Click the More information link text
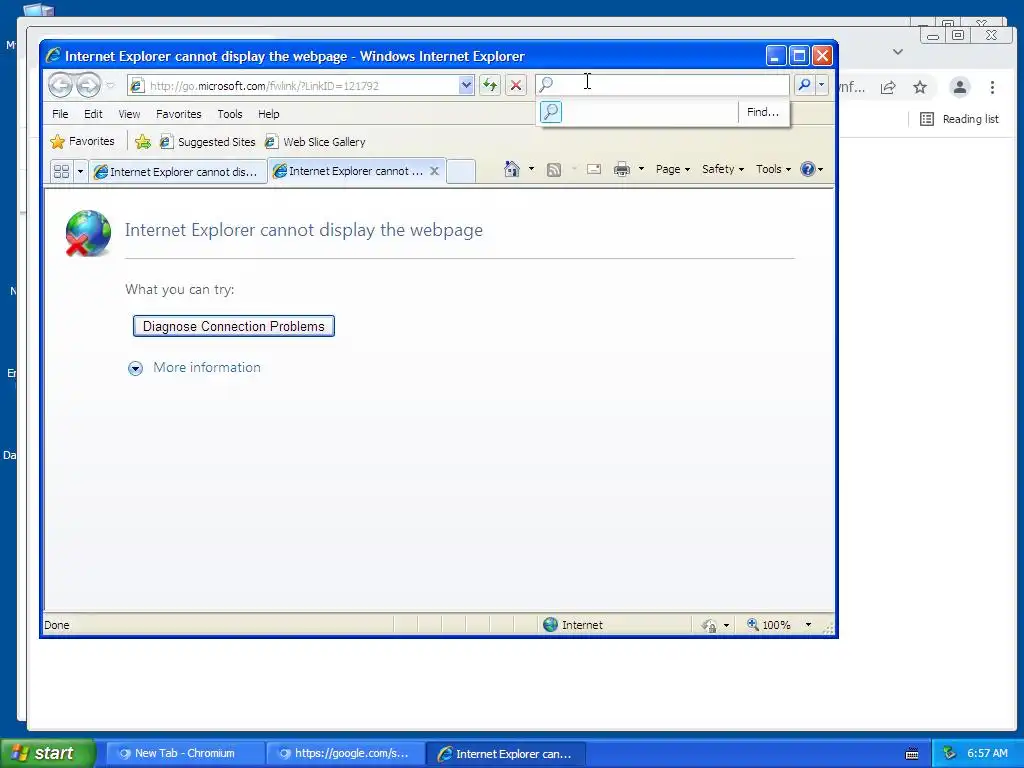The width and height of the screenshot is (1024, 768). coord(207,368)
